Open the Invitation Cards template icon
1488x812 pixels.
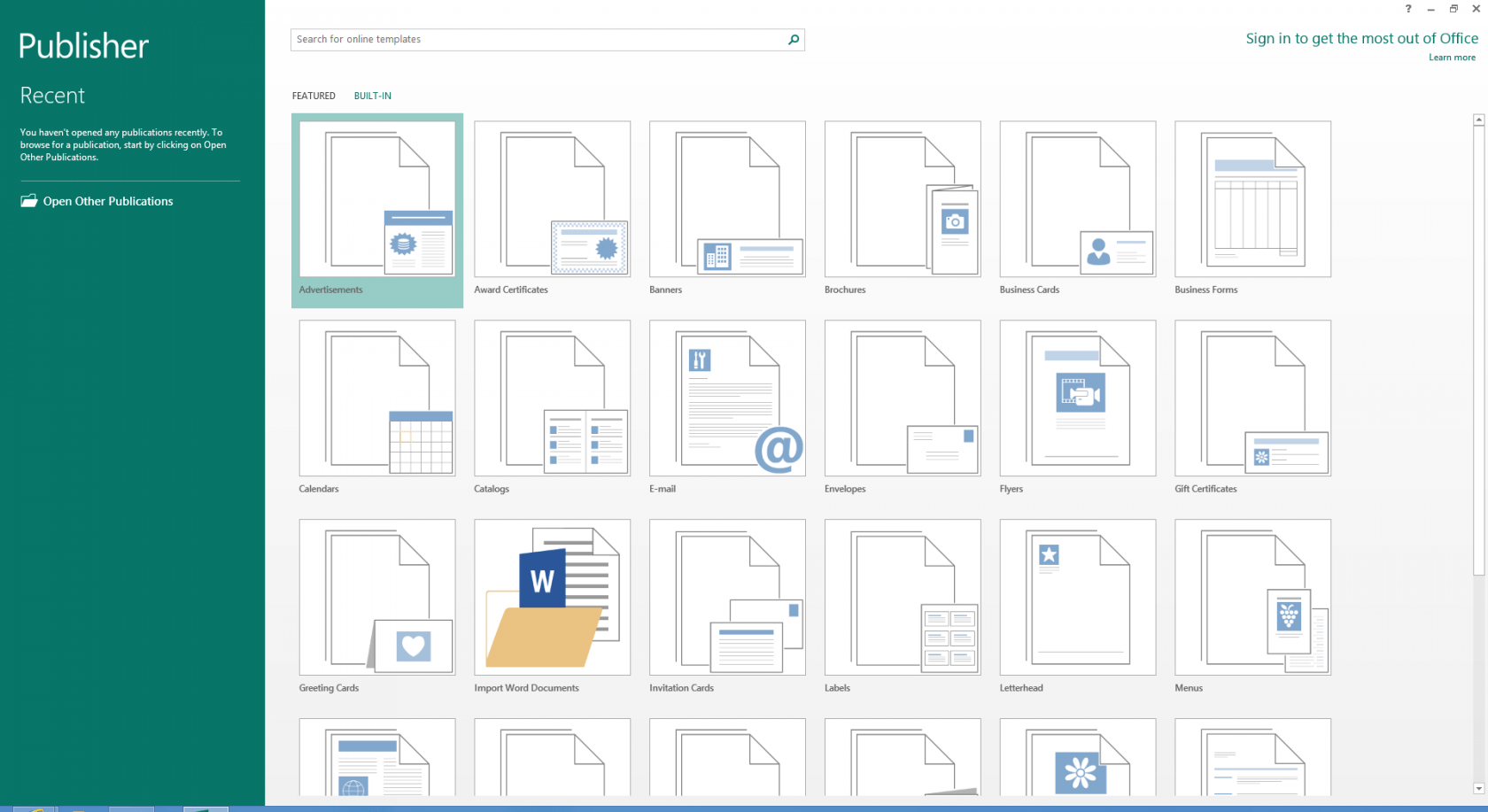coord(728,598)
